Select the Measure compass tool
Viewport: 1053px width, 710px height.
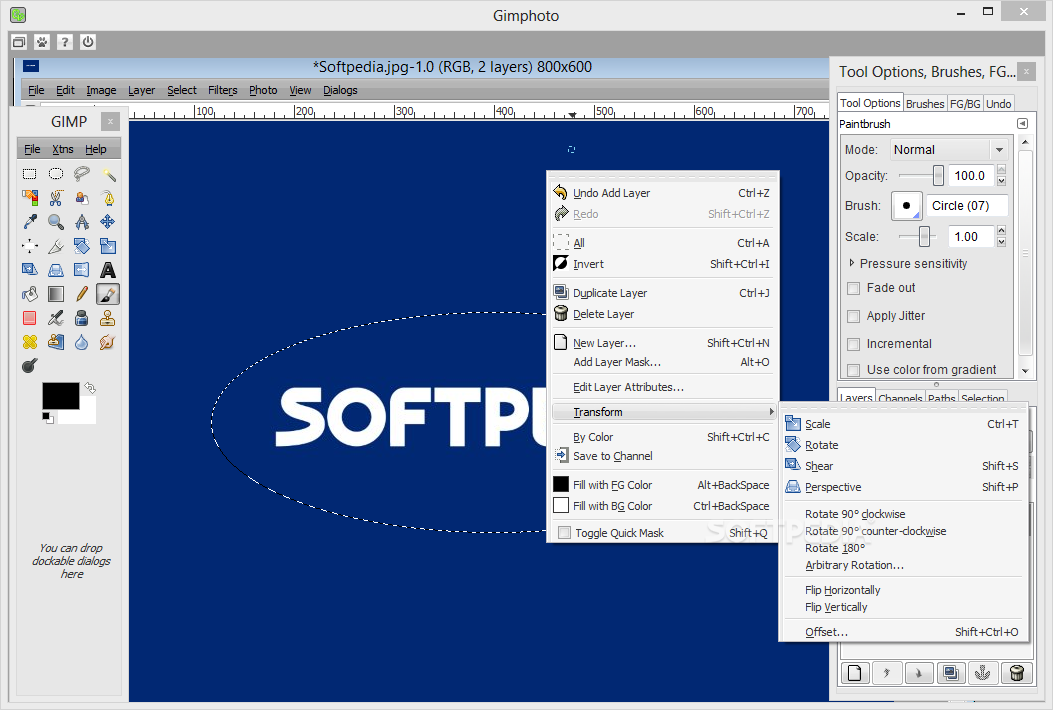point(82,222)
